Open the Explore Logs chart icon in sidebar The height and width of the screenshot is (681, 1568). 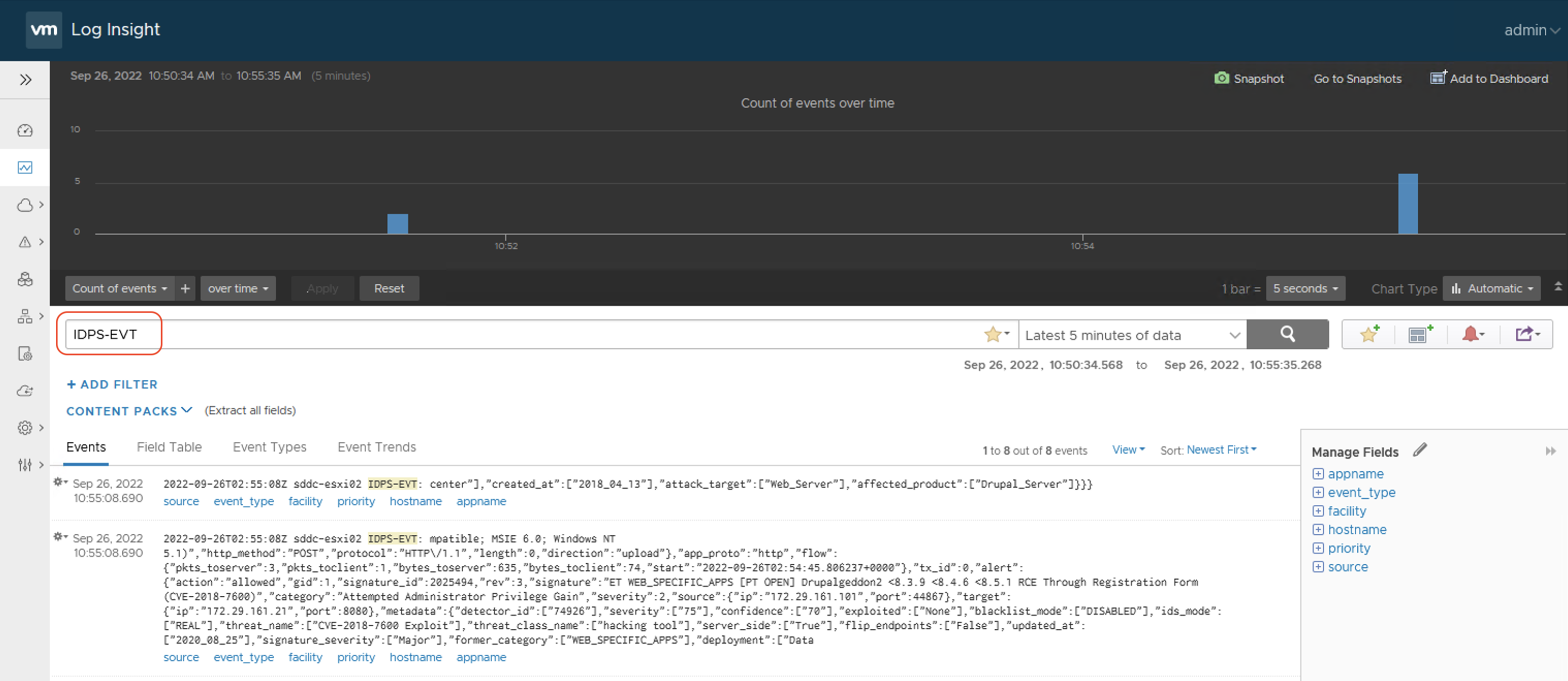click(25, 167)
